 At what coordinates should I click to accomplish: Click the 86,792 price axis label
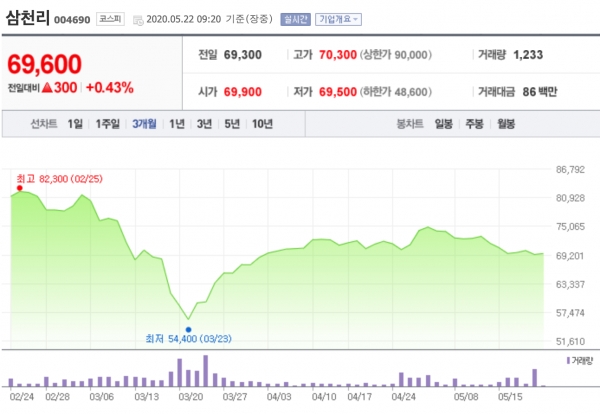pyautogui.click(x=570, y=170)
